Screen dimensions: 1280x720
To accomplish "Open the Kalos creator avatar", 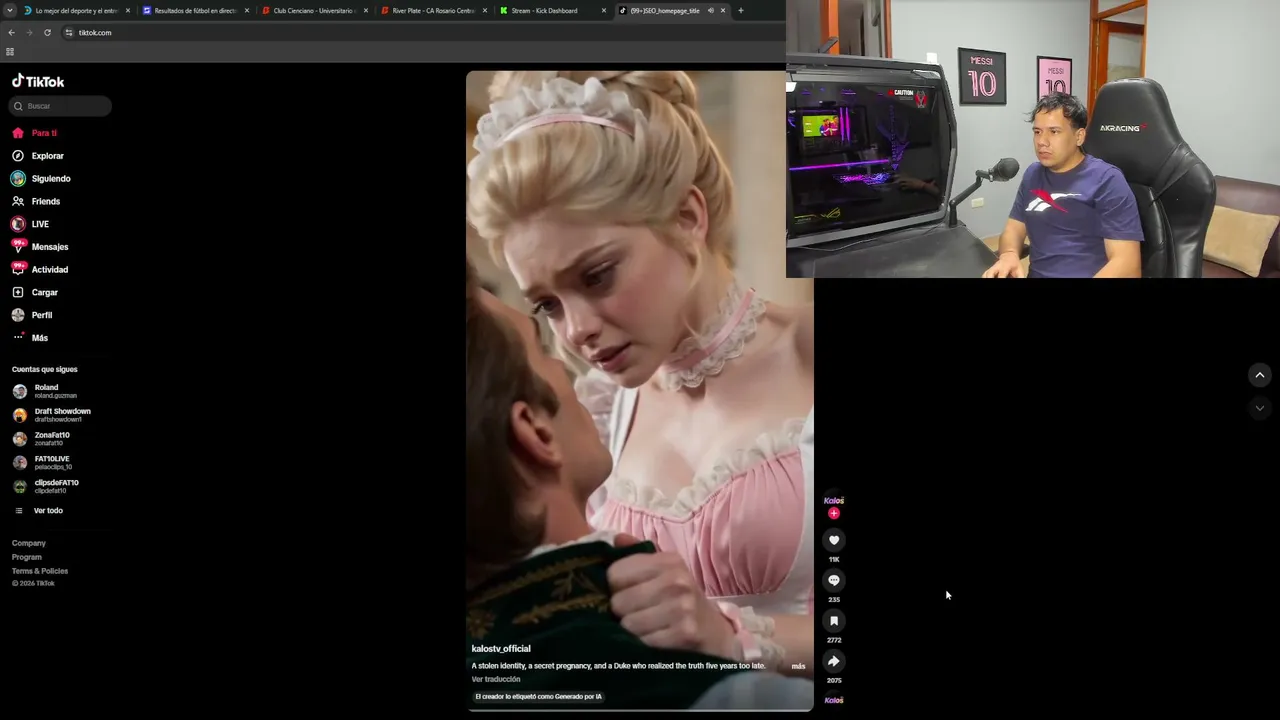I will (834, 500).
